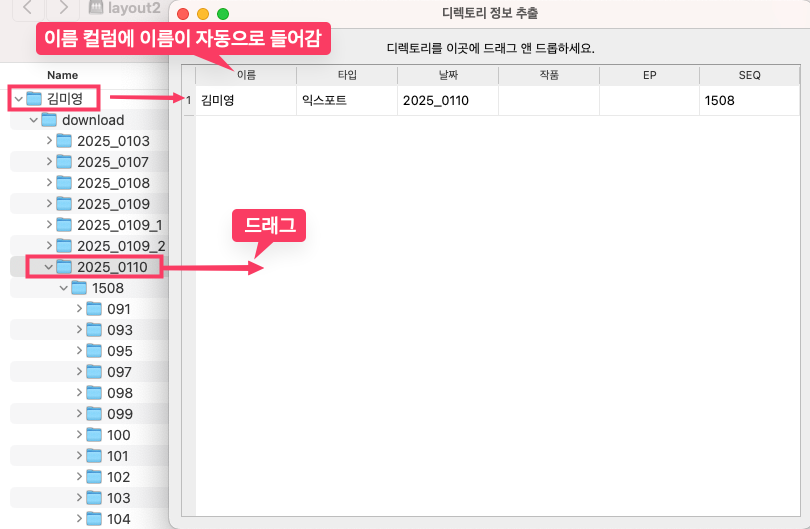Image resolution: width=810 pixels, height=529 pixels.
Task: Click the download folder icon
Action: pos(49,120)
